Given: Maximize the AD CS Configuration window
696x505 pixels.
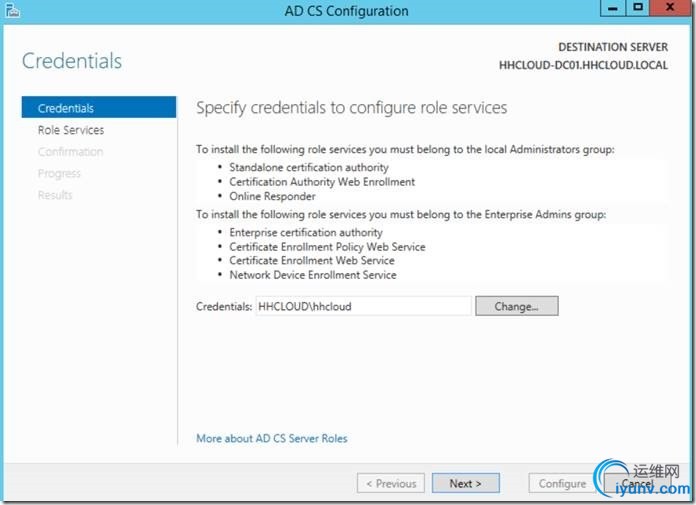Looking at the screenshot, I should 637,9.
